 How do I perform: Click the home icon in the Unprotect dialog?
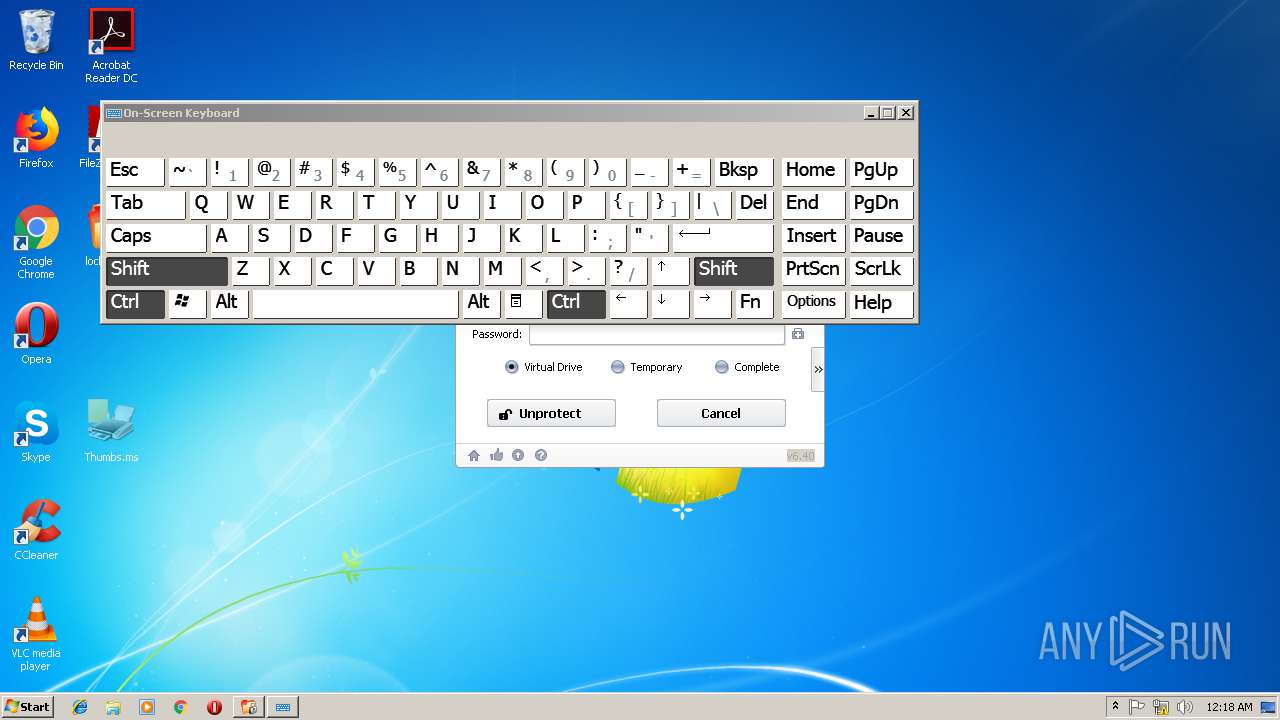click(x=474, y=455)
